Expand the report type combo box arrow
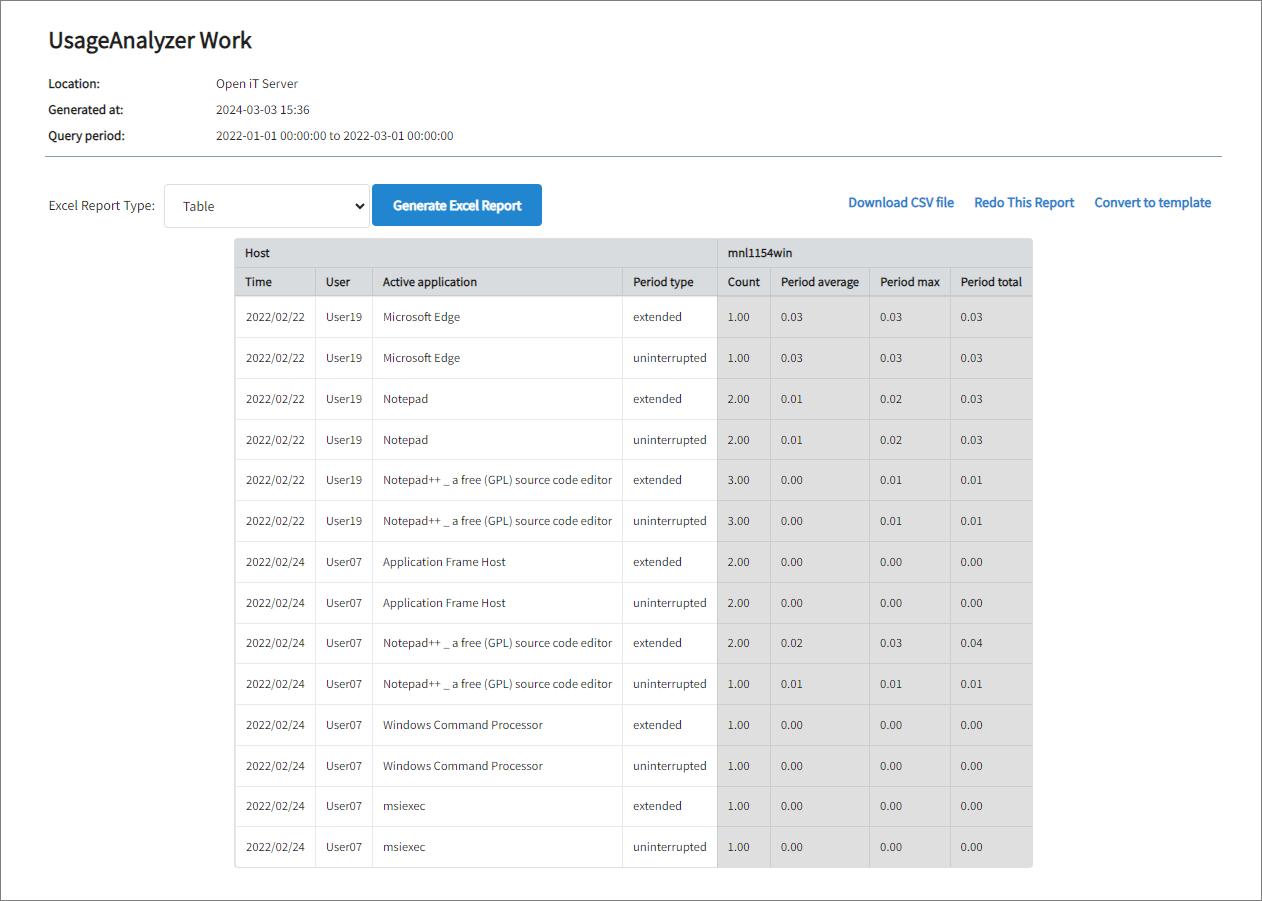The width and height of the screenshot is (1262, 901). pos(358,206)
